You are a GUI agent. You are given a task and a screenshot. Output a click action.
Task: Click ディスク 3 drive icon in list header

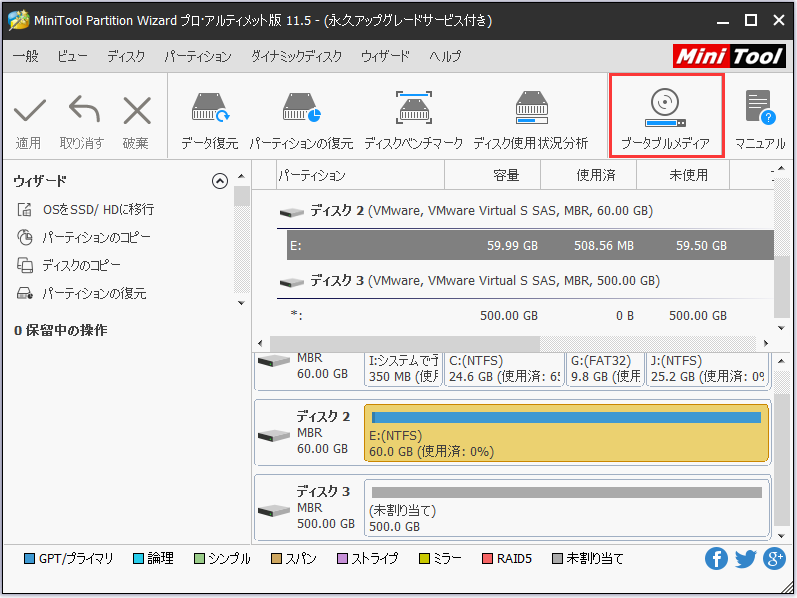[292, 282]
